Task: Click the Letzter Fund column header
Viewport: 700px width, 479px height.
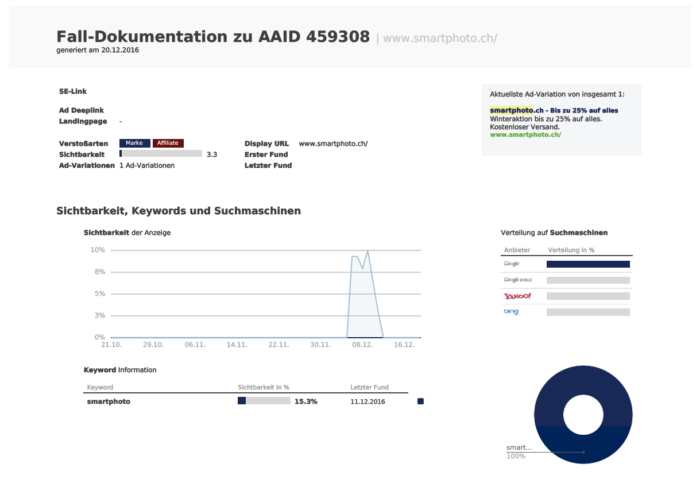Action: point(369,387)
